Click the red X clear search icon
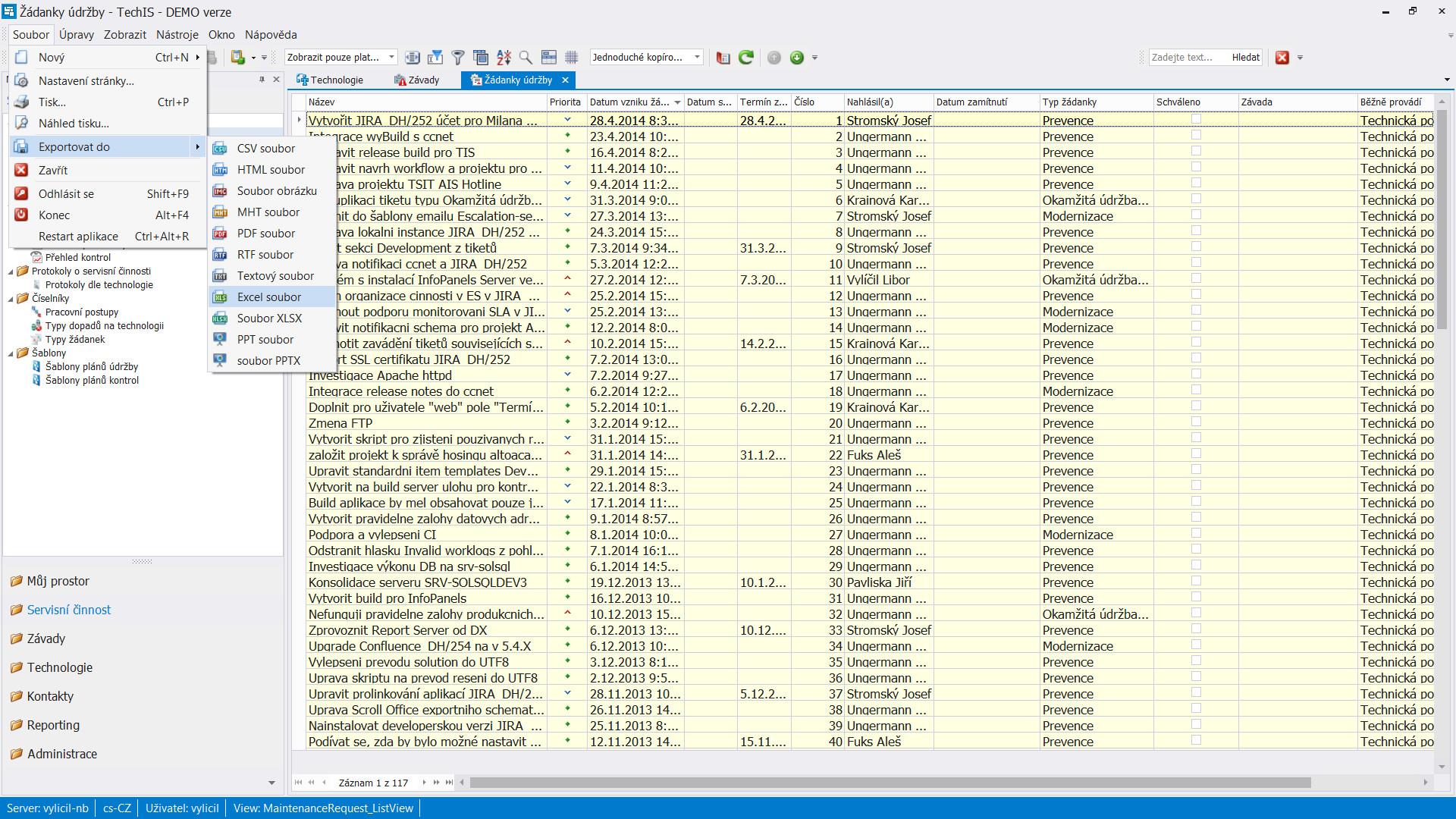This screenshot has width=1456, height=819. pos(1282,57)
